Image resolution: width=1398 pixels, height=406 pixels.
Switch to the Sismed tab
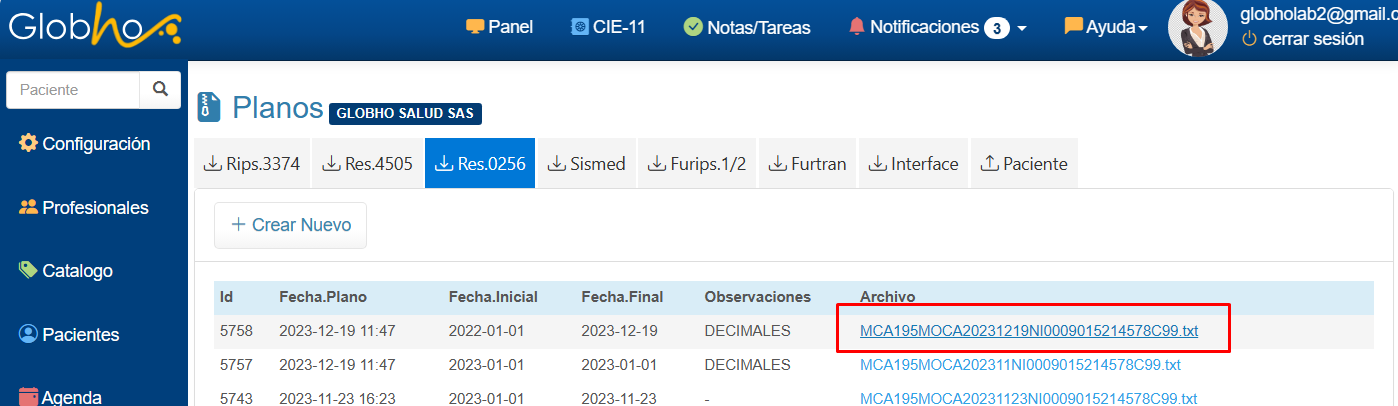(x=587, y=164)
